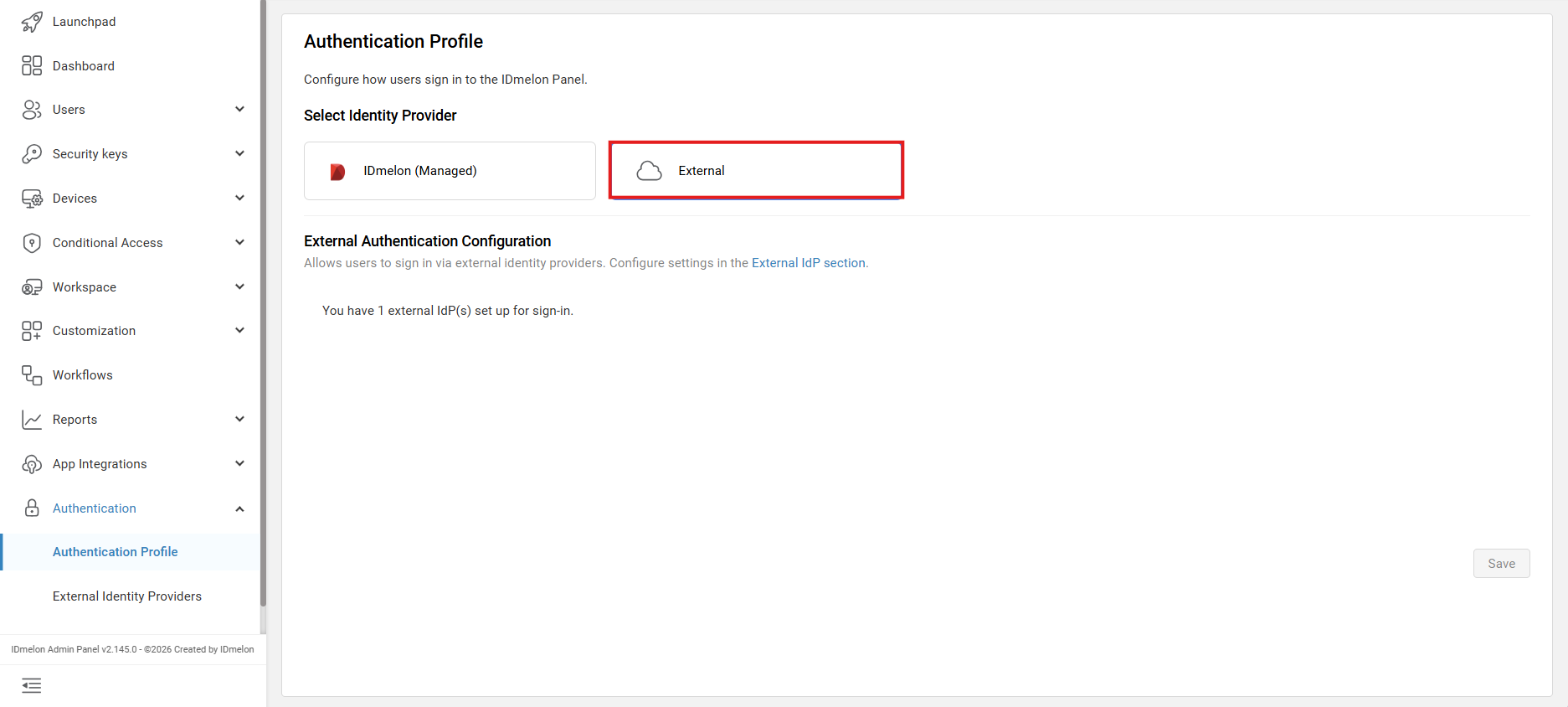Viewport: 1568px width, 707px height.
Task: Click the App Integrations menu label
Action: click(100, 464)
